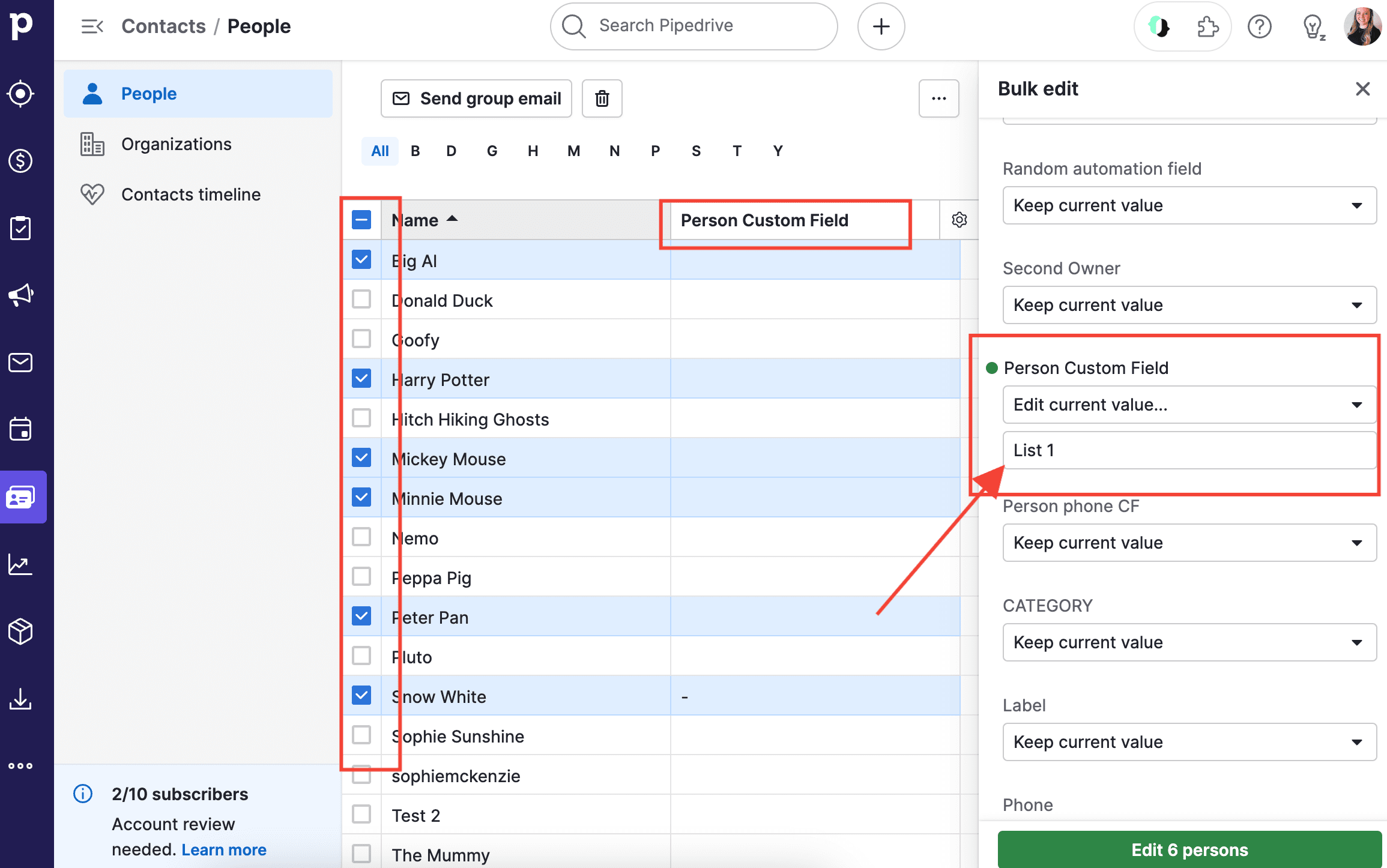Image resolution: width=1387 pixels, height=868 pixels.
Task: Click the Learn more link
Action: (x=224, y=850)
